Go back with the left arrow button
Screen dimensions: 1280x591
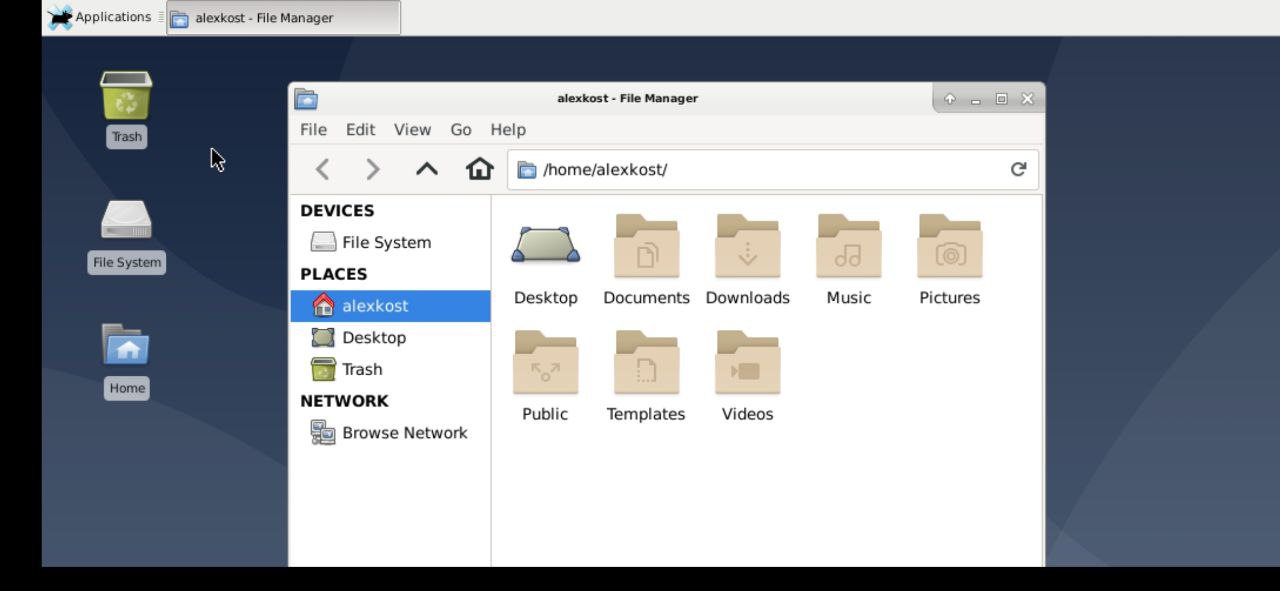click(x=322, y=170)
